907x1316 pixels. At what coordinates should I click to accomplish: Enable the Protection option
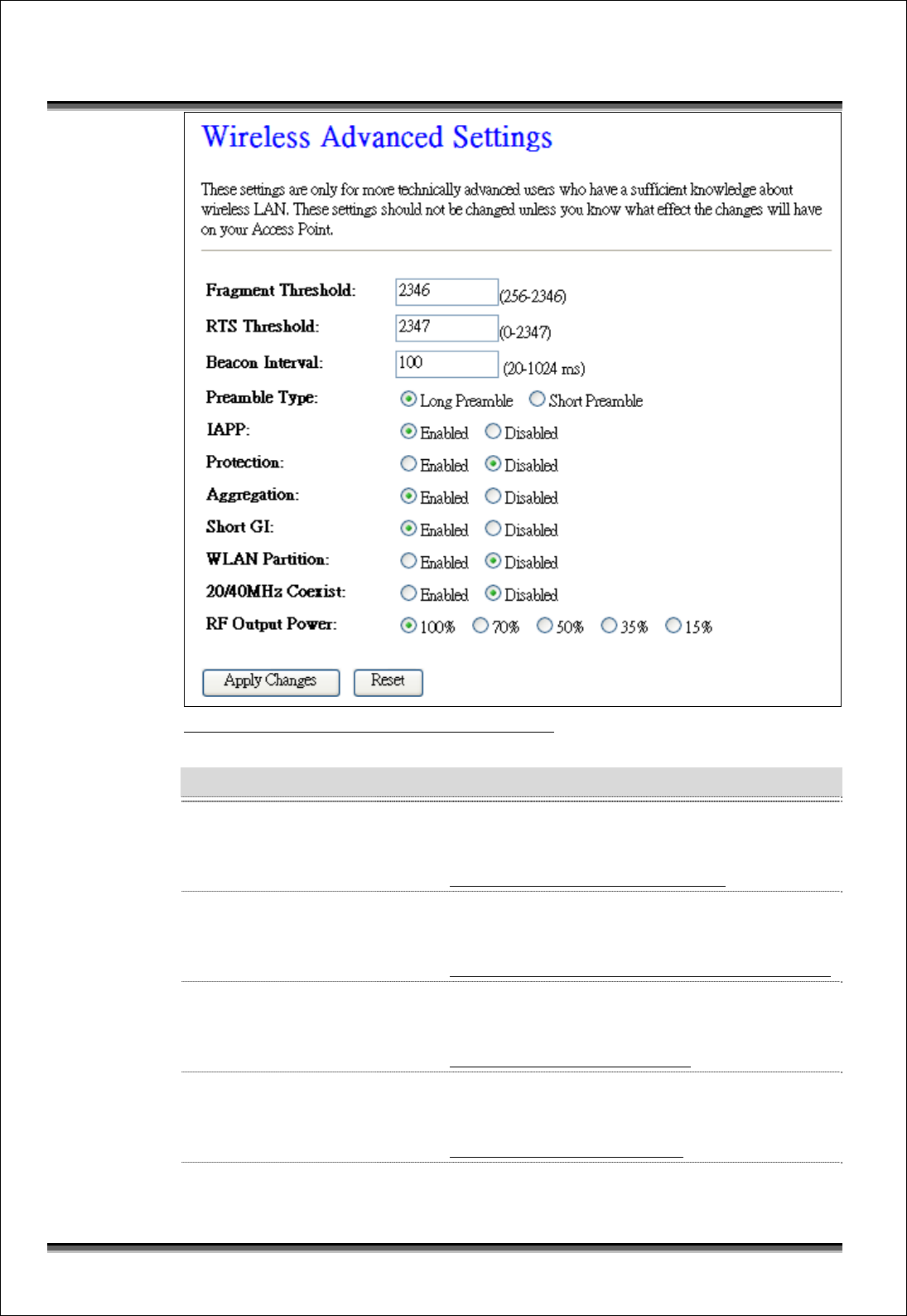(x=408, y=464)
